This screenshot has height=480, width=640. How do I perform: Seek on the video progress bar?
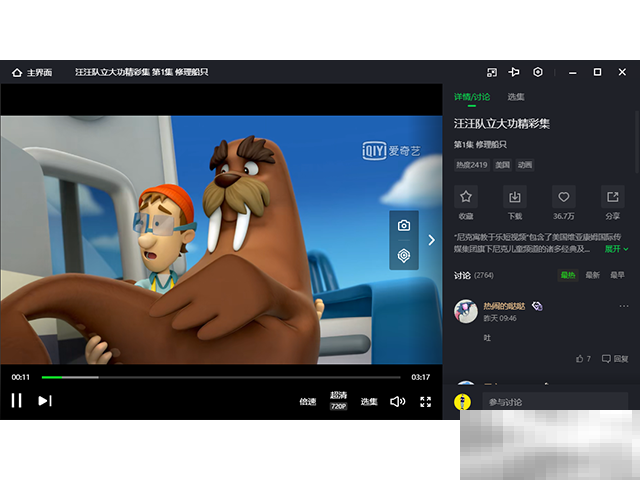point(221,377)
